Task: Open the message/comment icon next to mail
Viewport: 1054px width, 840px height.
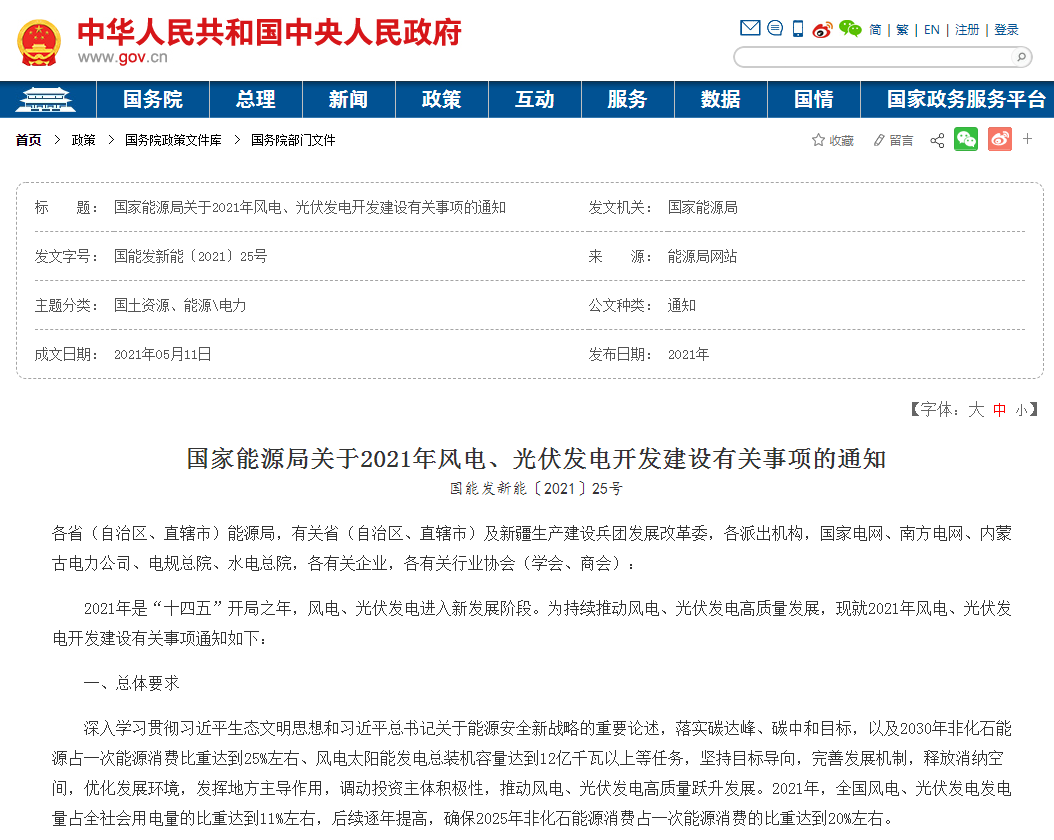Action: 775,28
